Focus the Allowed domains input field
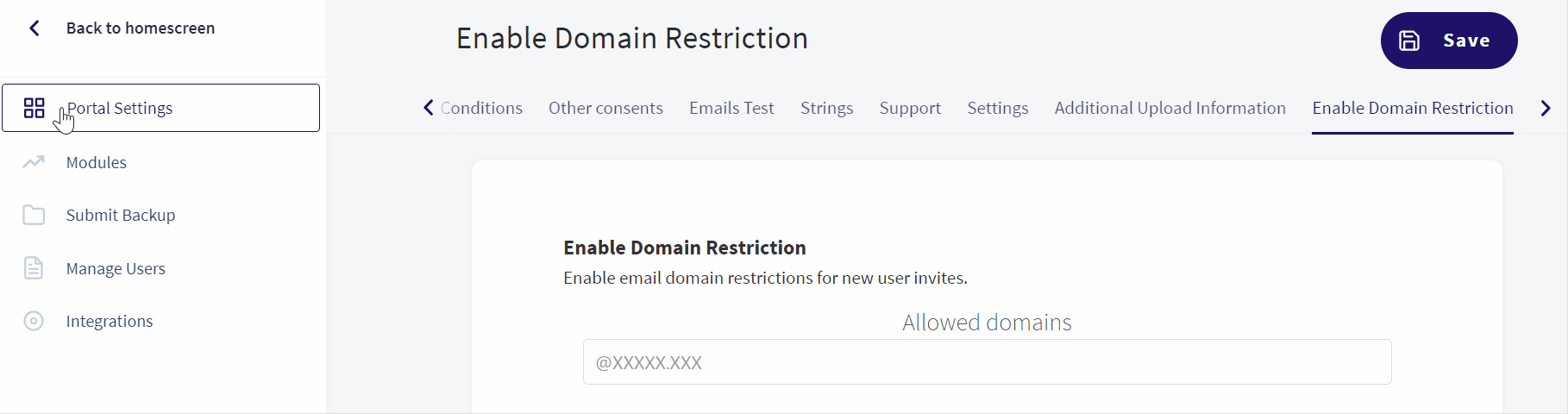Viewport: 1568px width, 414px height. click(x=987, y=361)
